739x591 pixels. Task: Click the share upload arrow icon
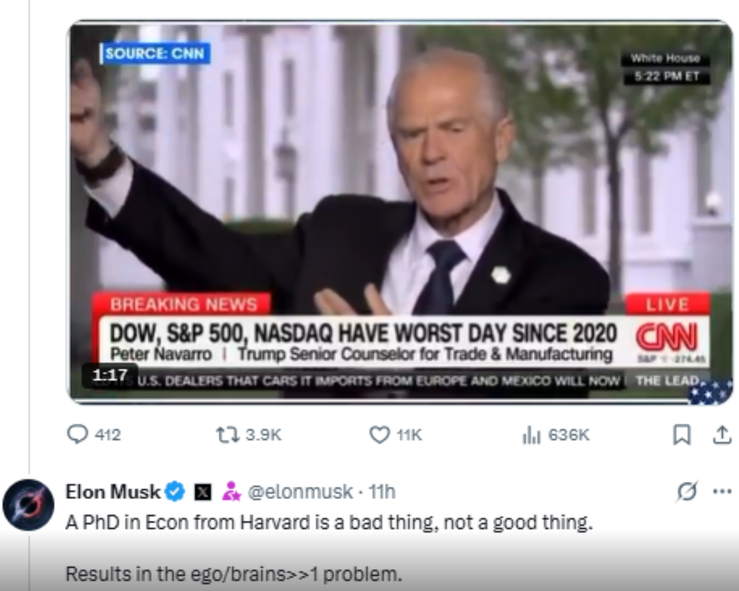(x=721, y=434)
